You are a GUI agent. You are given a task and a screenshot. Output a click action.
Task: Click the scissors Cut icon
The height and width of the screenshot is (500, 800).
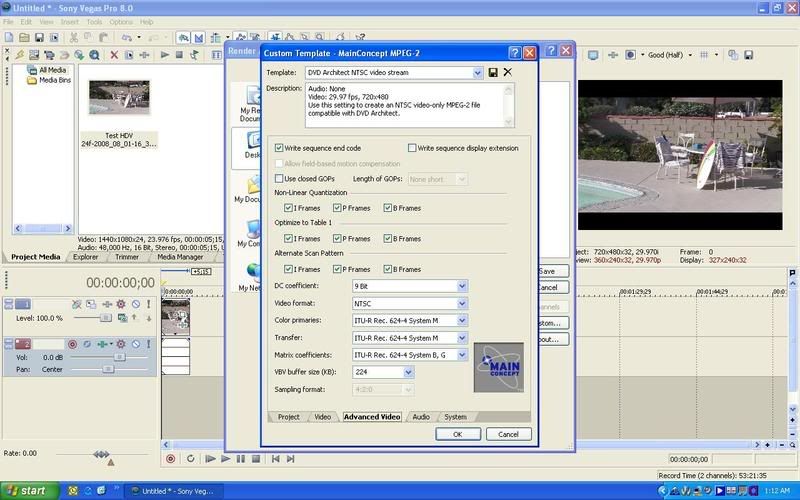[x=73, y=37]
